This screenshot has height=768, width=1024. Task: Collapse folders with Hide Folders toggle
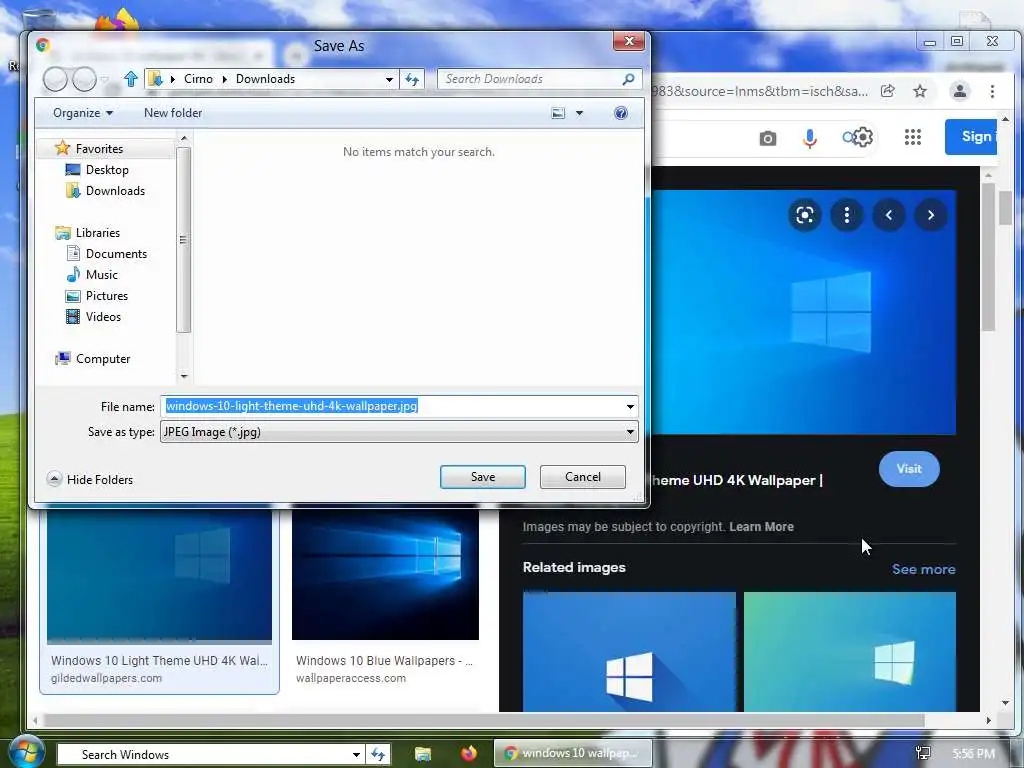pyautogui.click(x=90, y=479)
